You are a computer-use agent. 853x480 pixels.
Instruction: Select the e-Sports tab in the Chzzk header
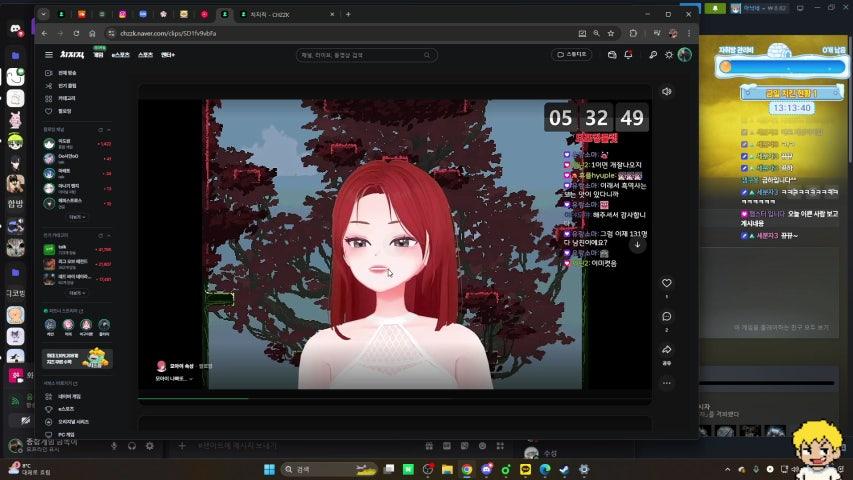click(x=121, y=55)
